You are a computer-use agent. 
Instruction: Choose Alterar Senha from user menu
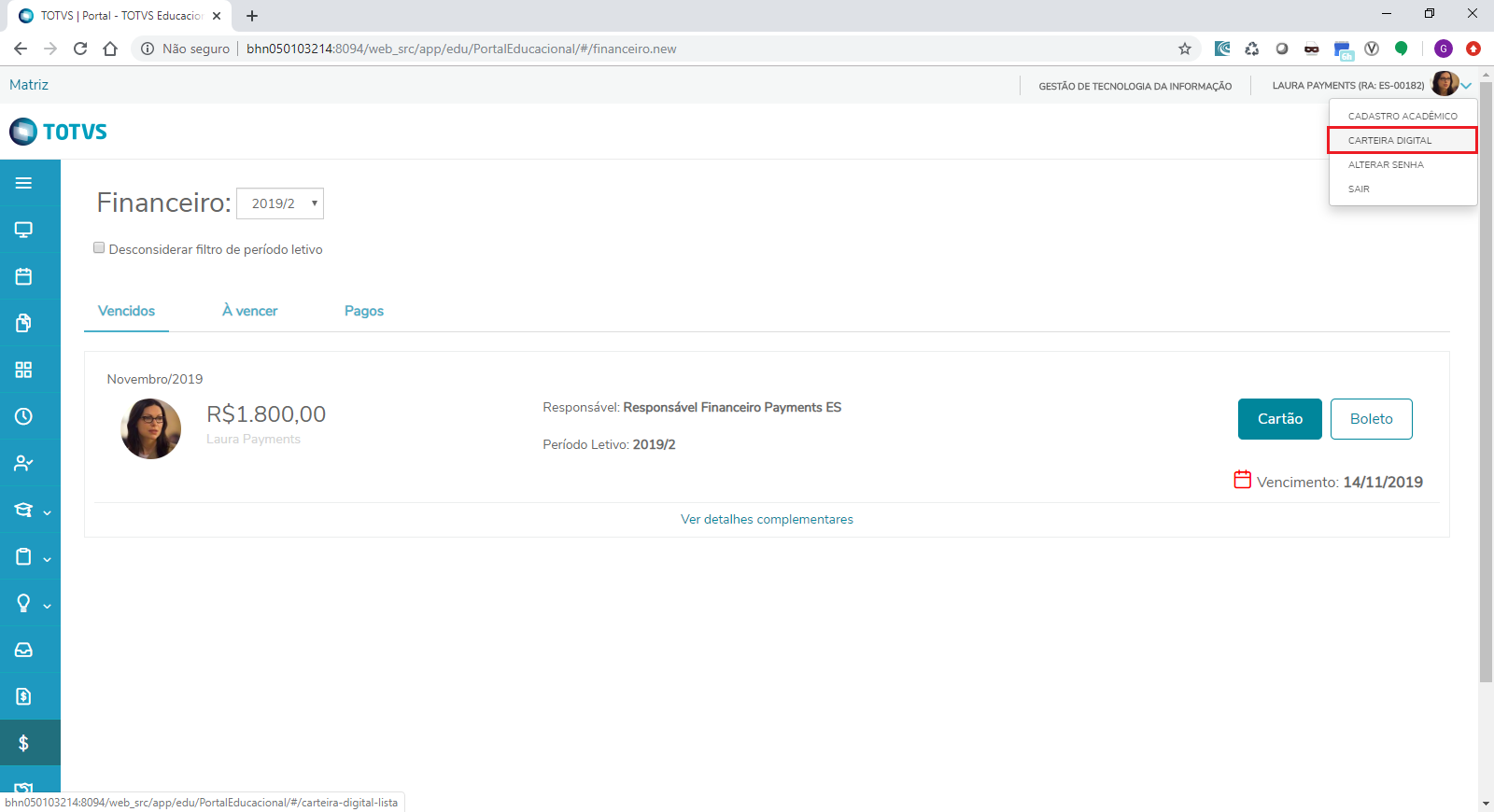1402,164
